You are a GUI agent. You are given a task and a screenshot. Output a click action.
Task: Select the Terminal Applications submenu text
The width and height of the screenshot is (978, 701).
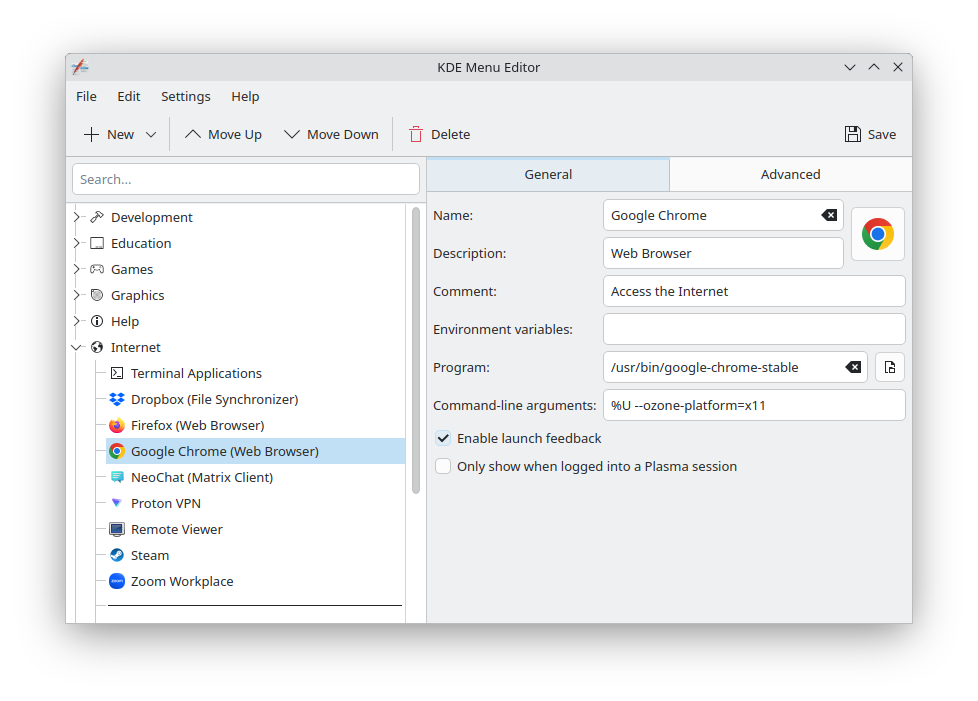[196, 373]
